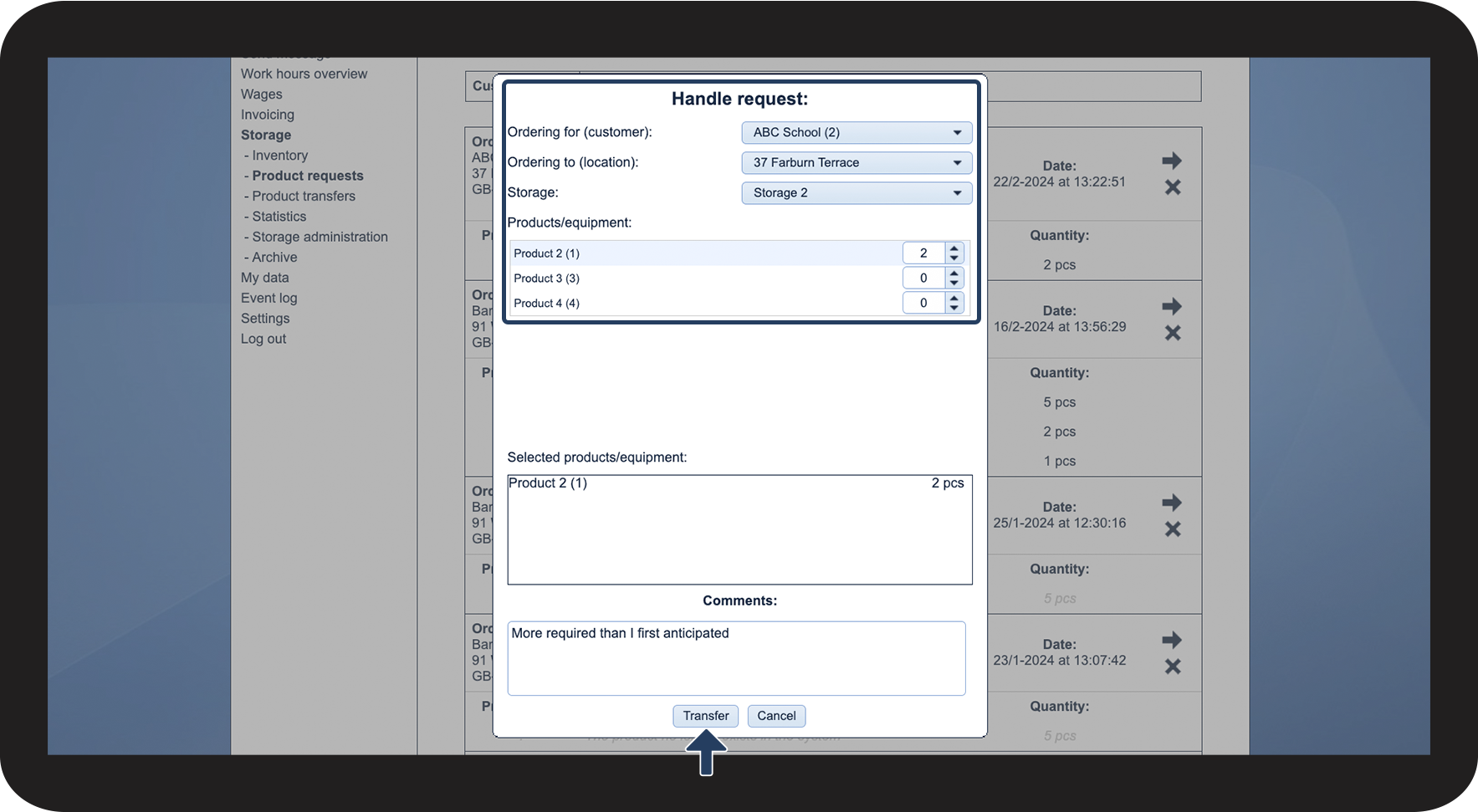Increase the Product 2 (1) quantity with the up arrow
Screen dimensions: 1478x812
(x=954, y=248)
